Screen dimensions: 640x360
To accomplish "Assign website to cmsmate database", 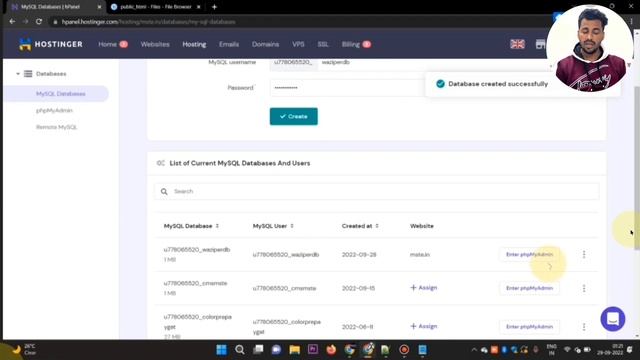I will tap(424, 288).
